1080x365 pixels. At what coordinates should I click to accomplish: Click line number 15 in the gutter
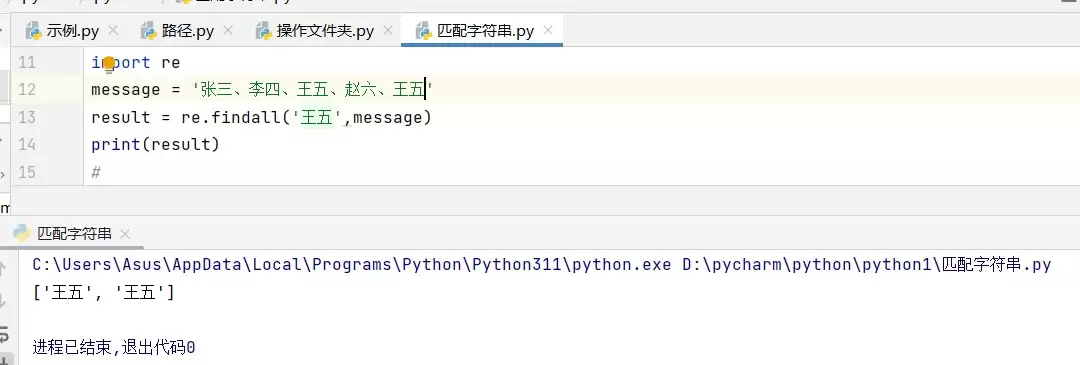pyautogui.click(x=27, y=172)
